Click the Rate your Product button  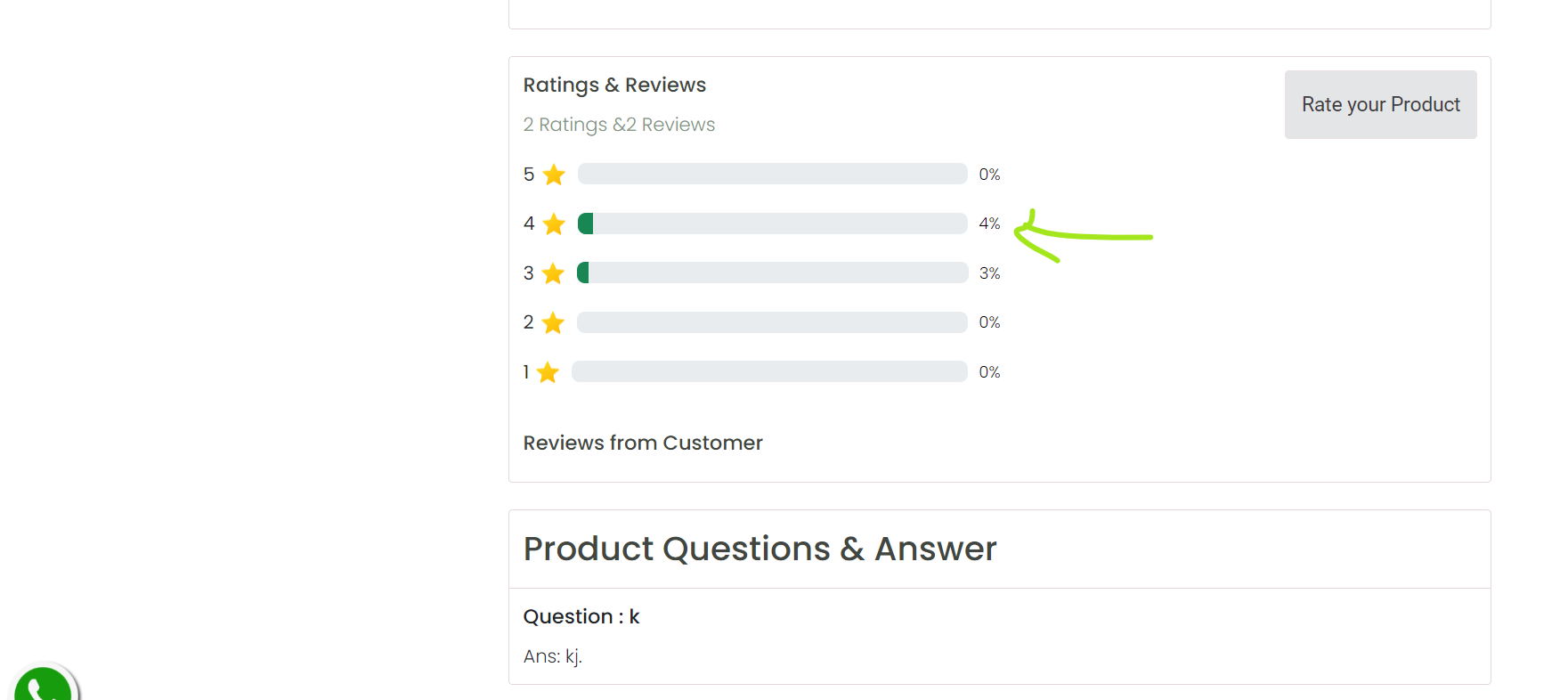tap(1380, 104)
